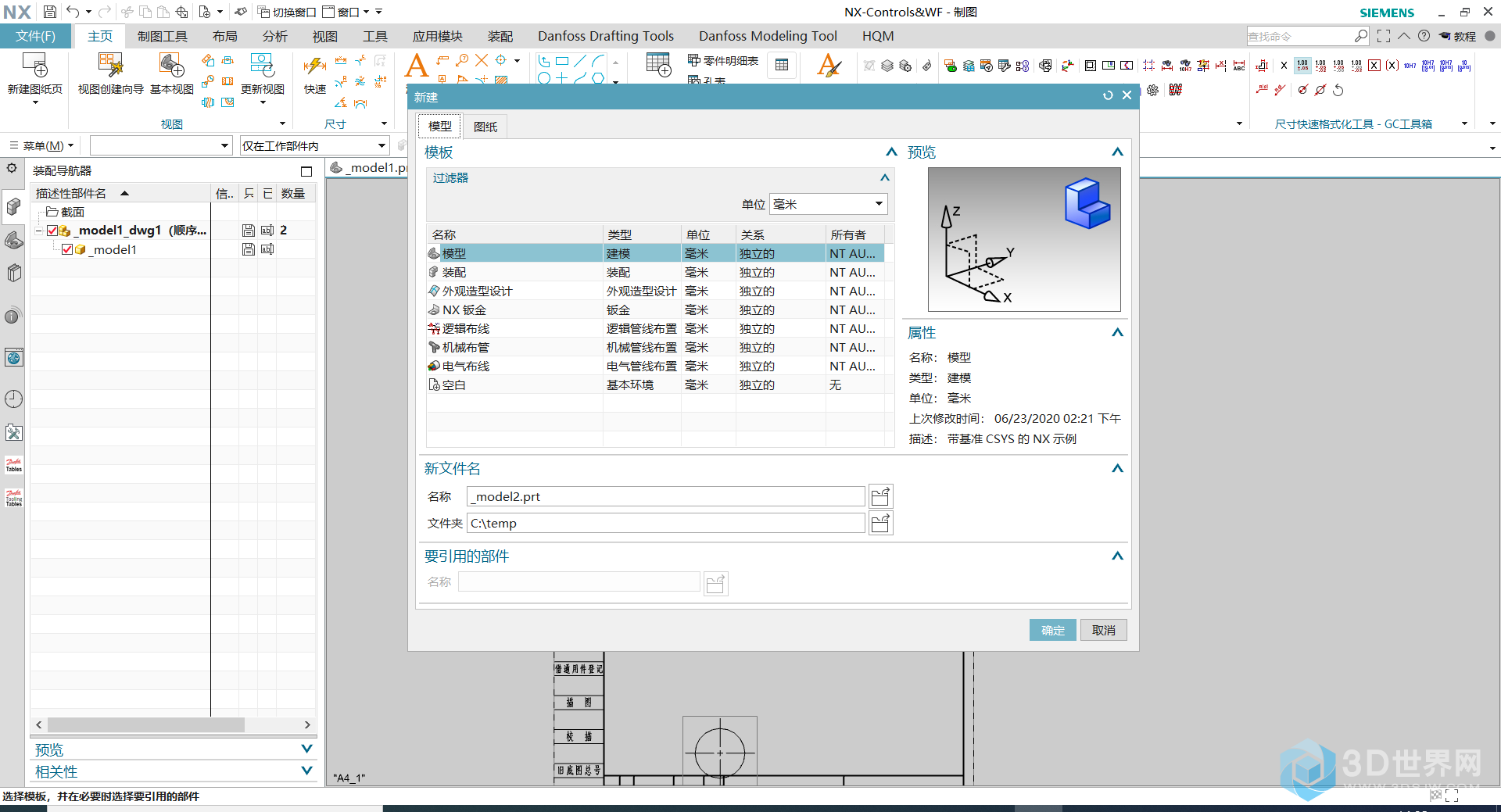Uncheck the _model1 component checkbox
The height and width of the screenshot is (812, 1501).
click(67, 250)
